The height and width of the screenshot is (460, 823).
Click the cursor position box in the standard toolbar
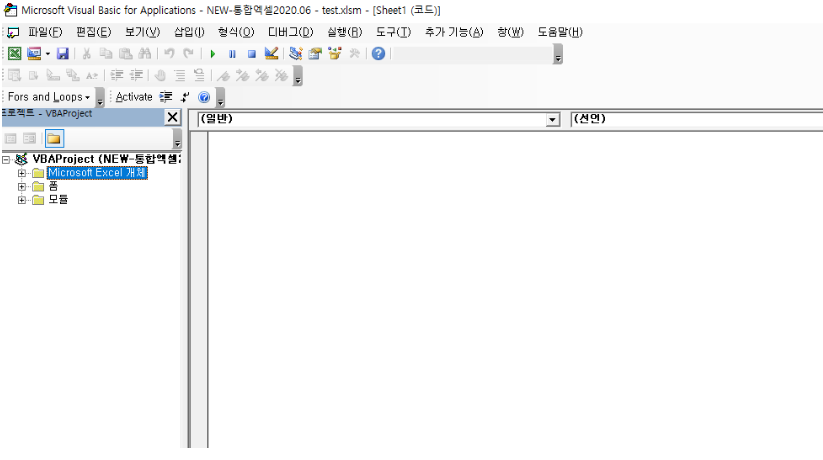(472, 54)
